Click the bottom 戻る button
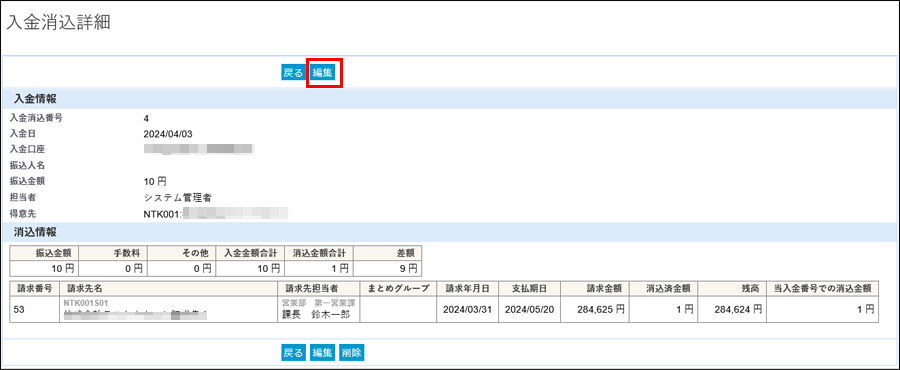The height and width of the screenshot is (370, 900). tap(293, 352)
